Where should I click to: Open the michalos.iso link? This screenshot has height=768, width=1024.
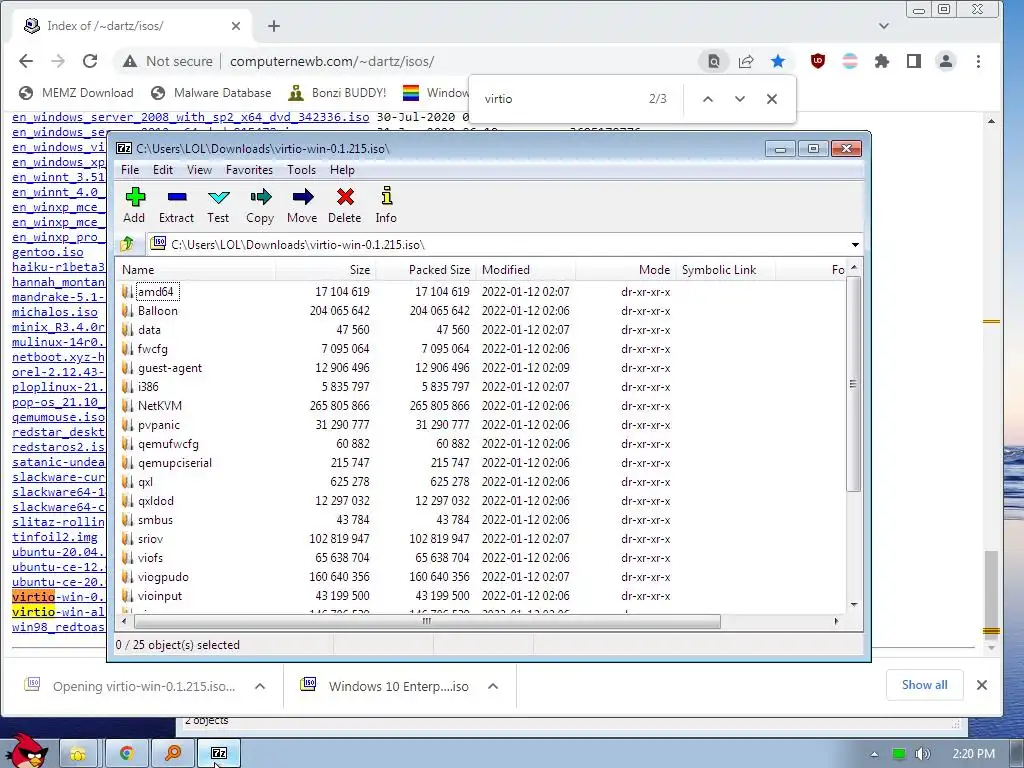coord(55,312)
